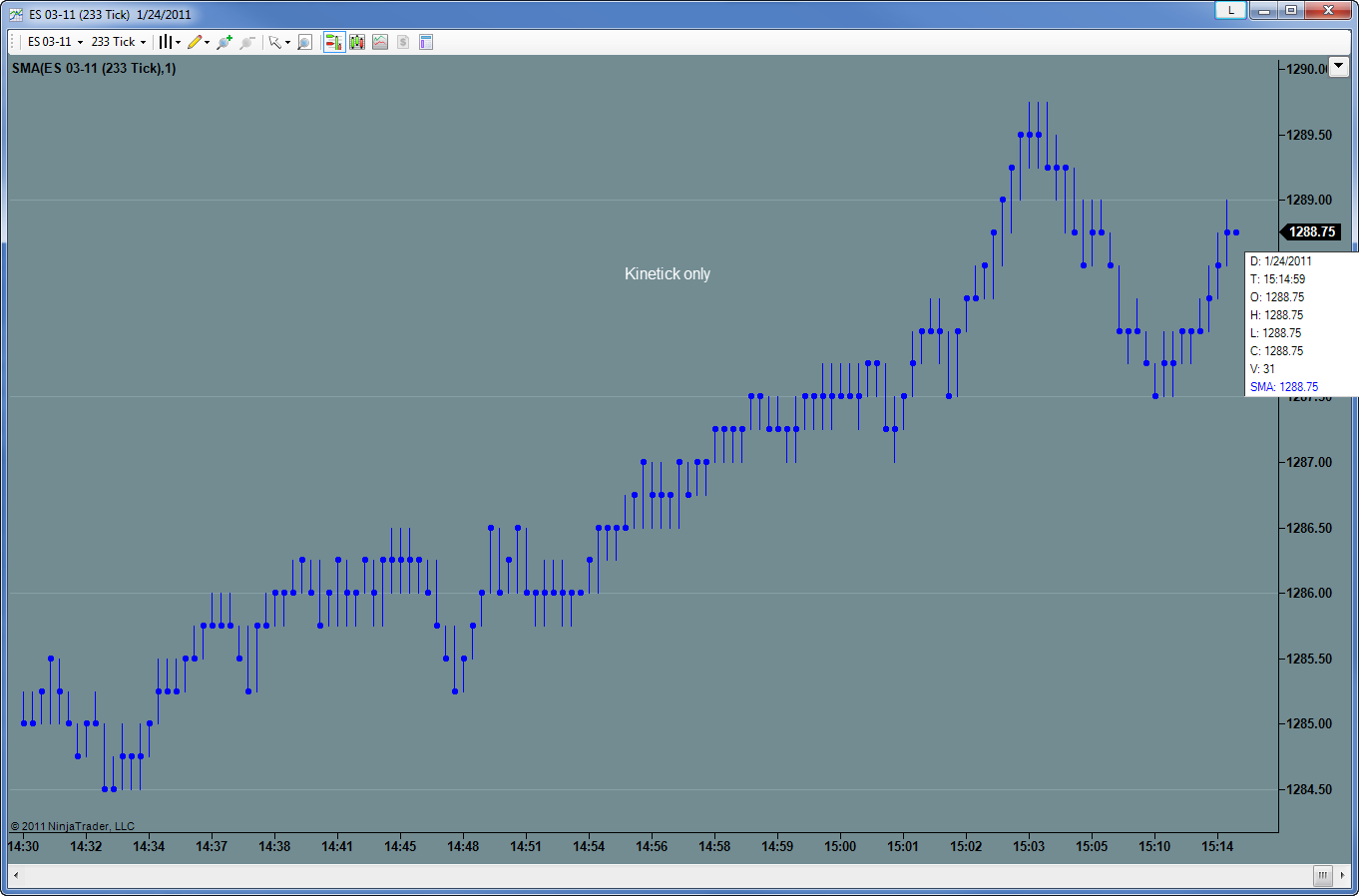The image size is (1359, 896).
Task: Click the 14:48 time axis label
Action: click(463, 846)
